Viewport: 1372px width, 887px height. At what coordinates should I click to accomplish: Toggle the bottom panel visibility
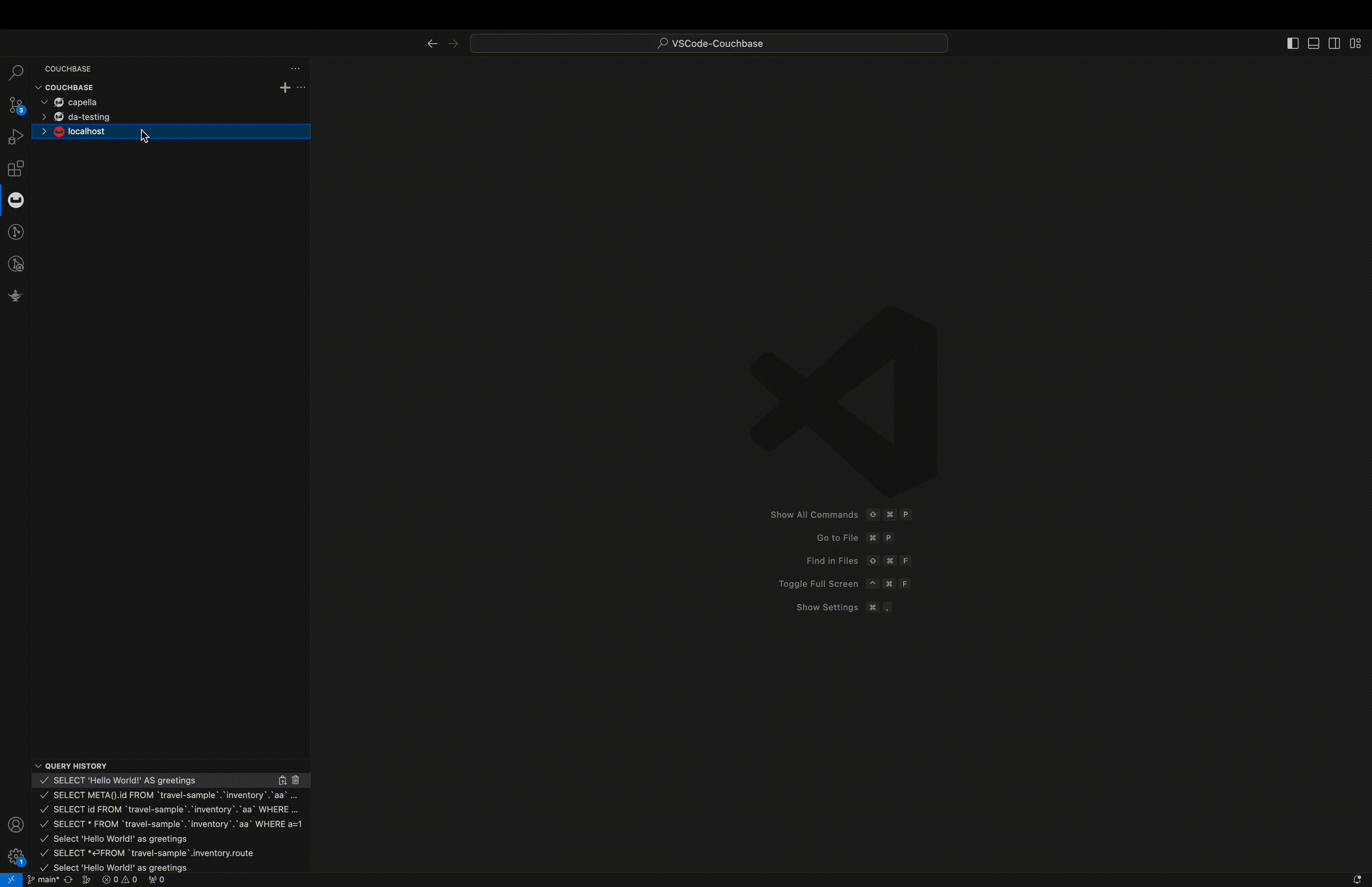(x=1313, y=43)
